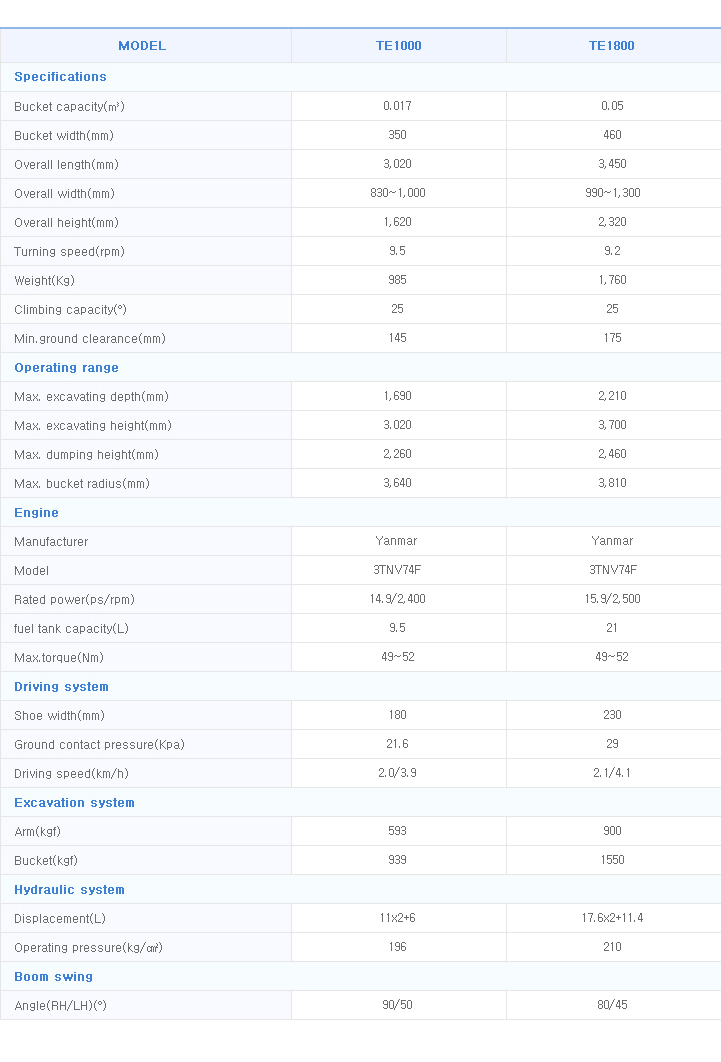The height and width of the screenshot is (1062, 721).
Task: Click the TE1800 manufacturer Yanmar cell
Action: coord(612,541)
